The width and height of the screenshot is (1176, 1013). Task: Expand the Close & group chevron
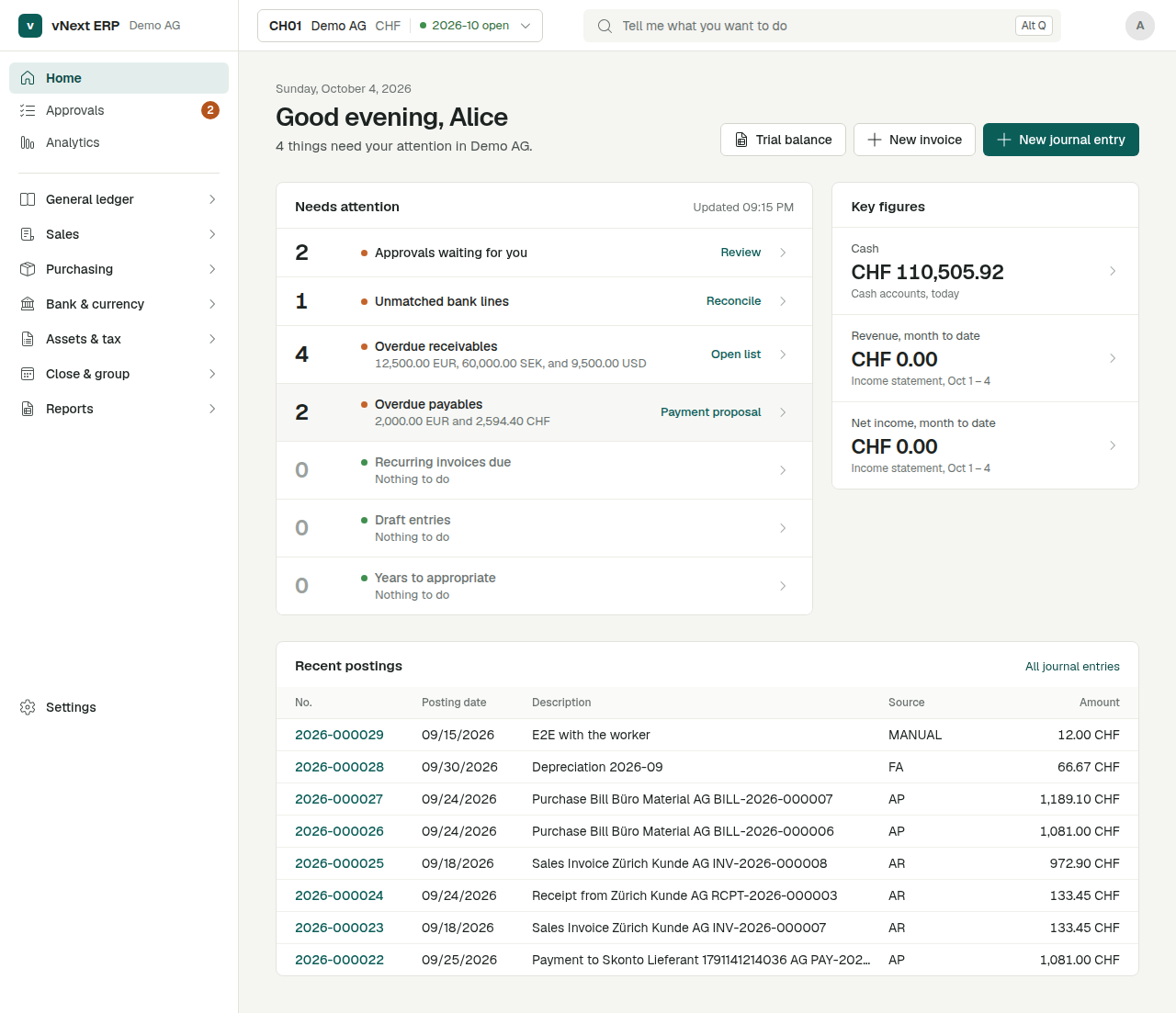pos(212,374)
